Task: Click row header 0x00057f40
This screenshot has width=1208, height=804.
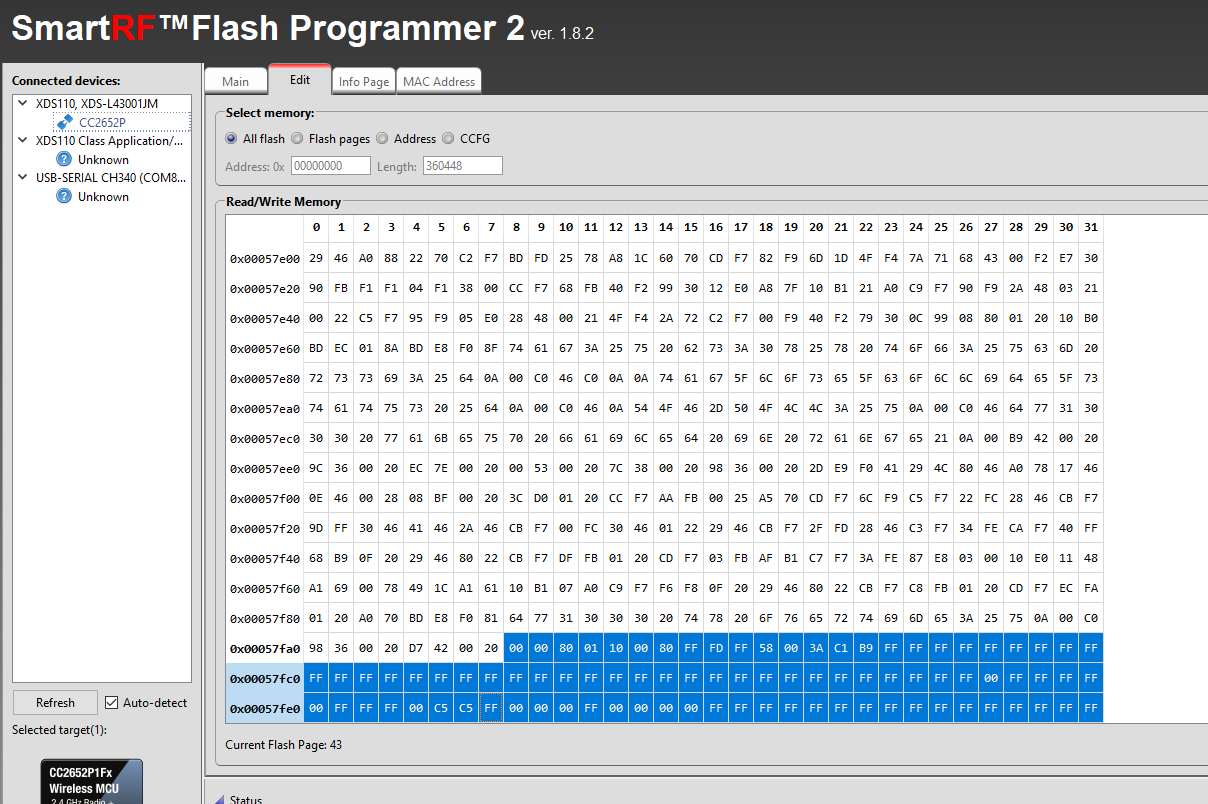Action: click(x=265, y=558)
